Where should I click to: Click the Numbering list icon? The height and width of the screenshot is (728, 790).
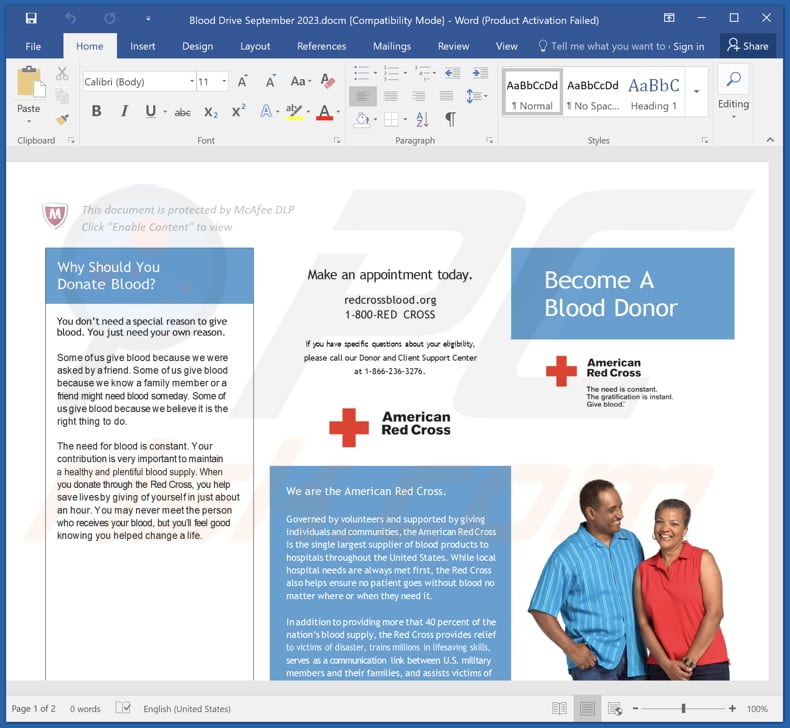[391, 73]
